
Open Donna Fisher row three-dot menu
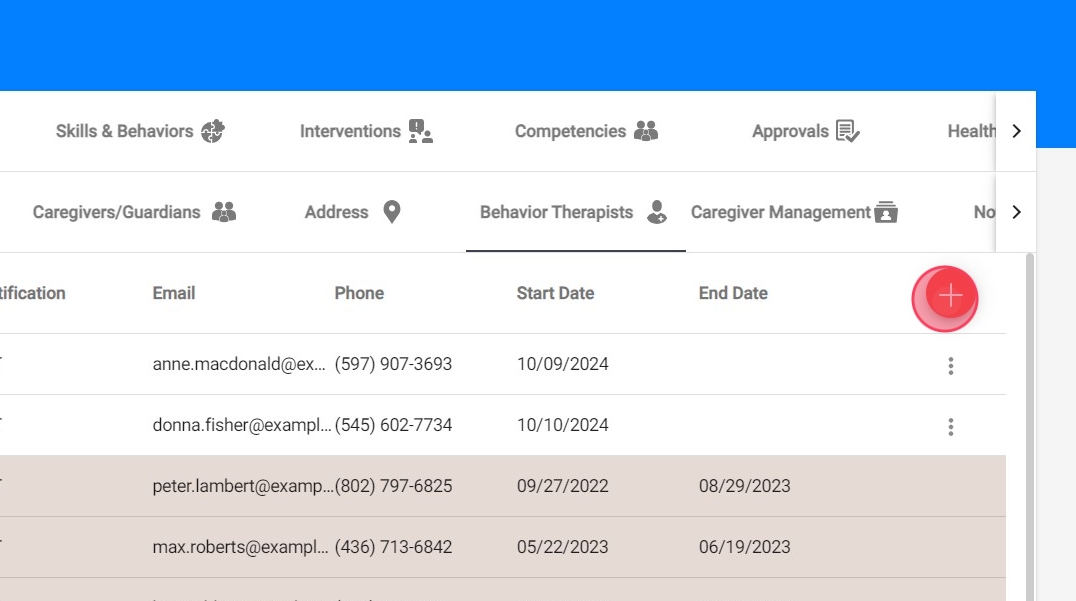click(x=950, y=427)
